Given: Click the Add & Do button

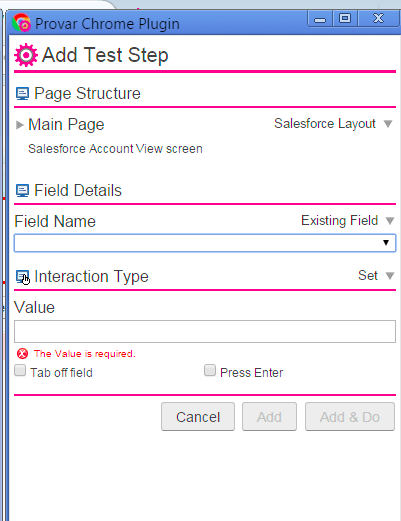Looking at the screenshot, I should (x=350, y=417).
